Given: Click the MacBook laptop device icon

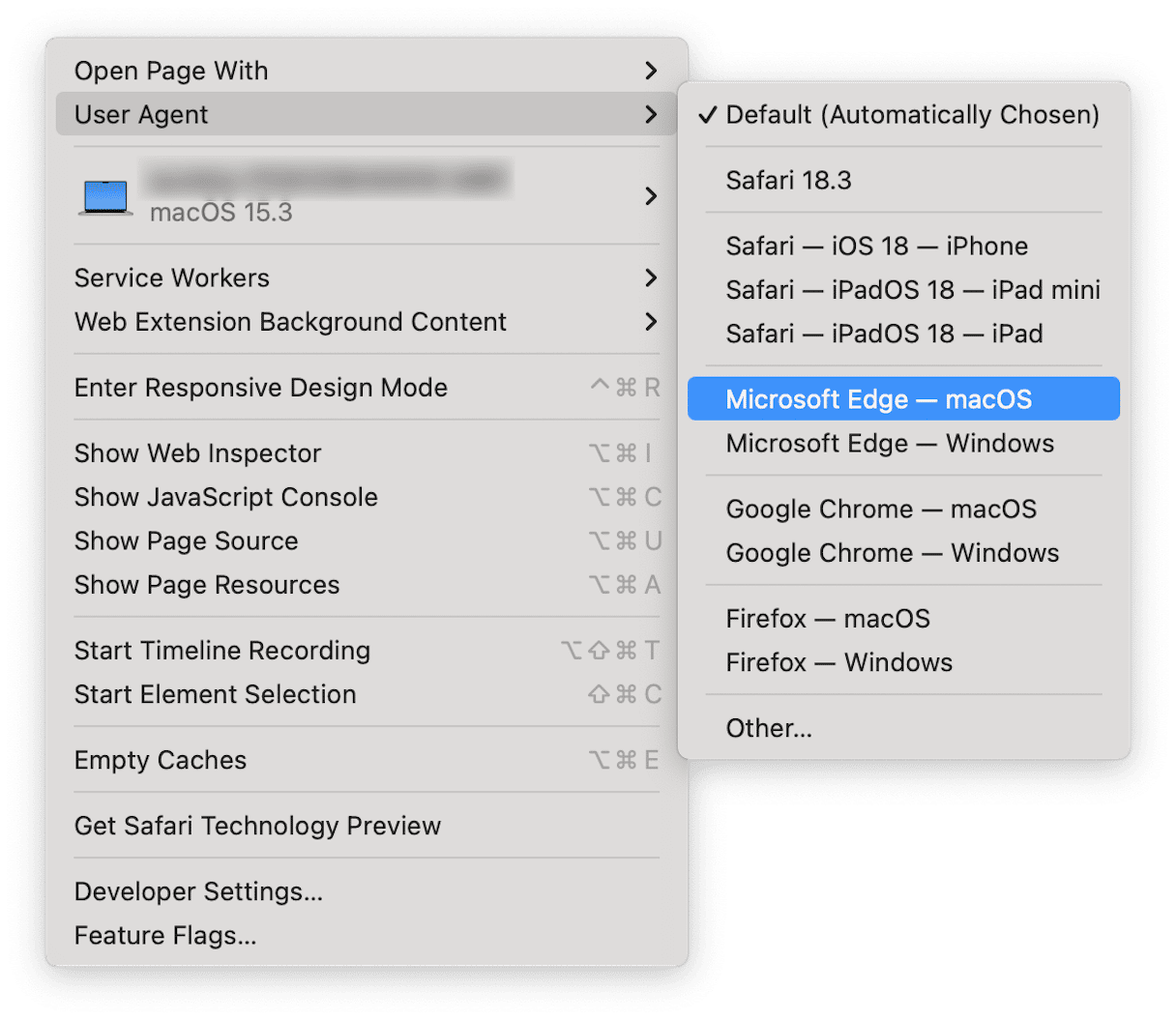Looking at the screenshot, I should [x=105, y=197].
